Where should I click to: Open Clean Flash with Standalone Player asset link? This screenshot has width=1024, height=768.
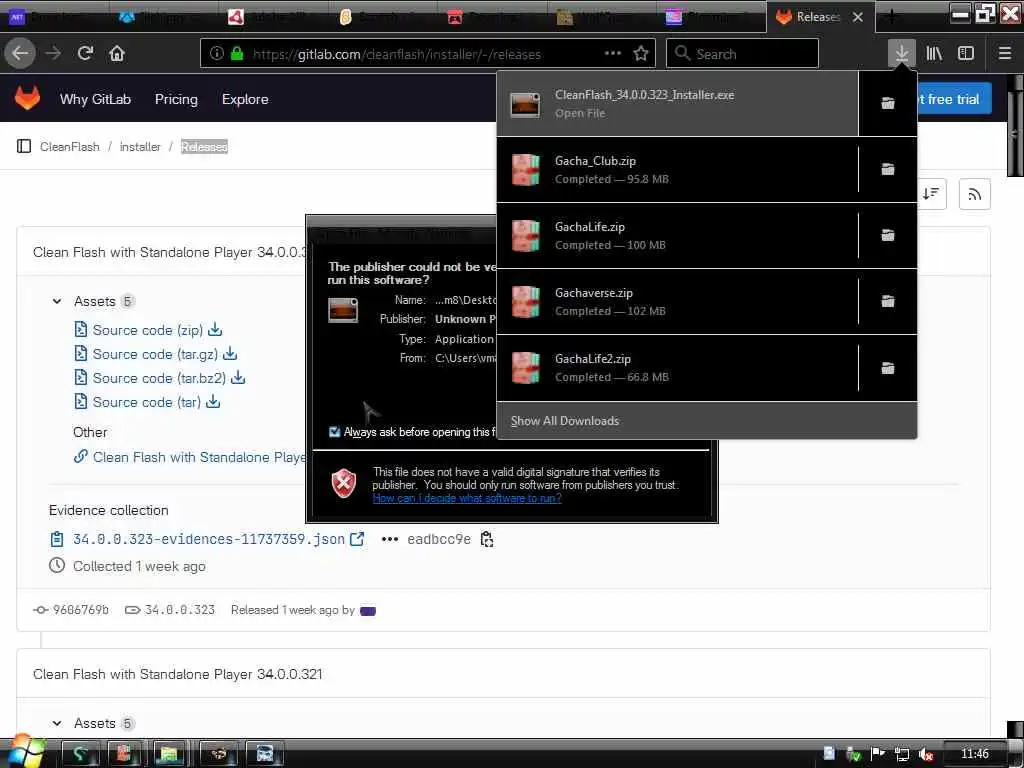tap(199, 457)
